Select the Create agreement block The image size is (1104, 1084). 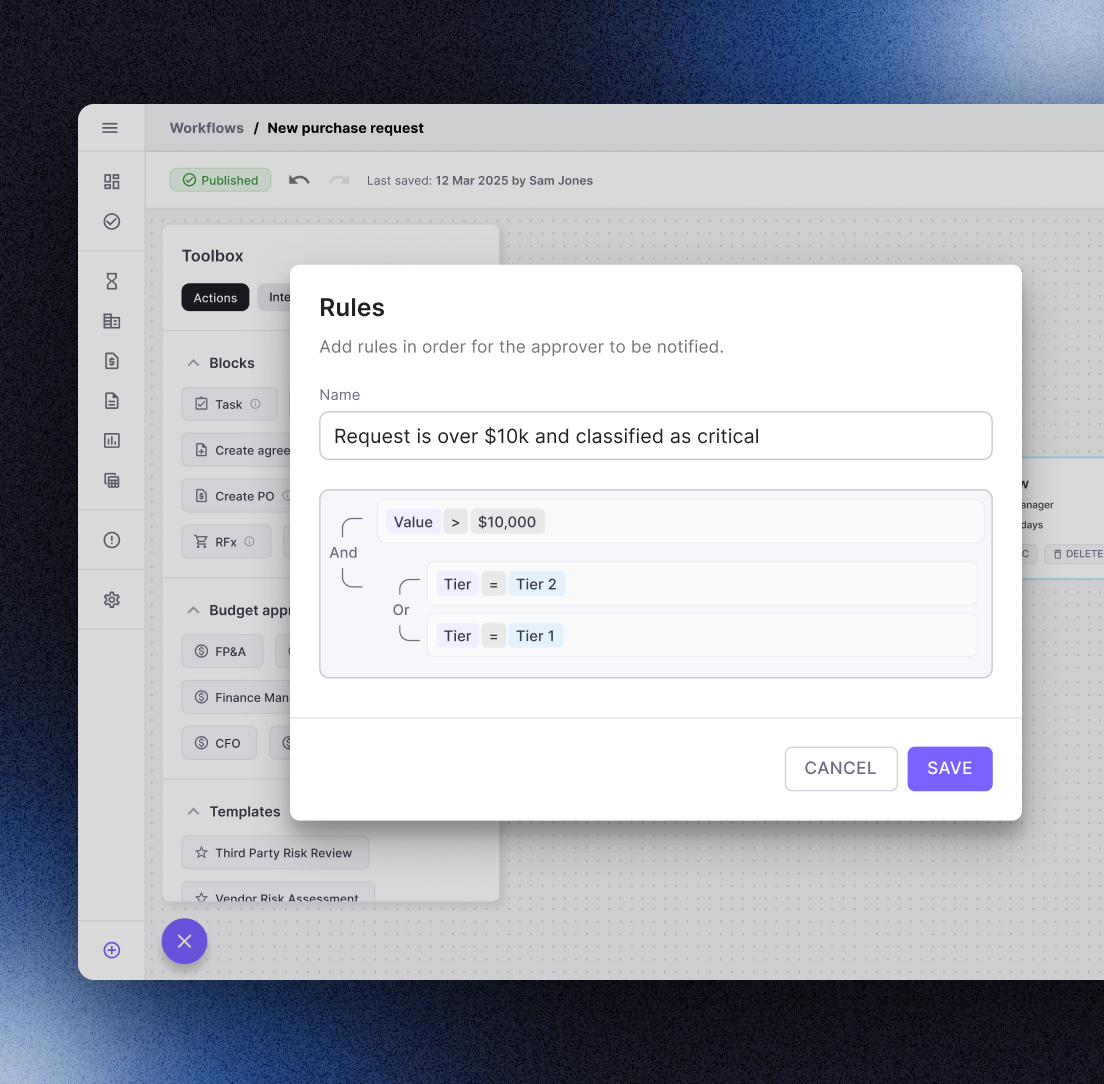(x=236, y=450)
